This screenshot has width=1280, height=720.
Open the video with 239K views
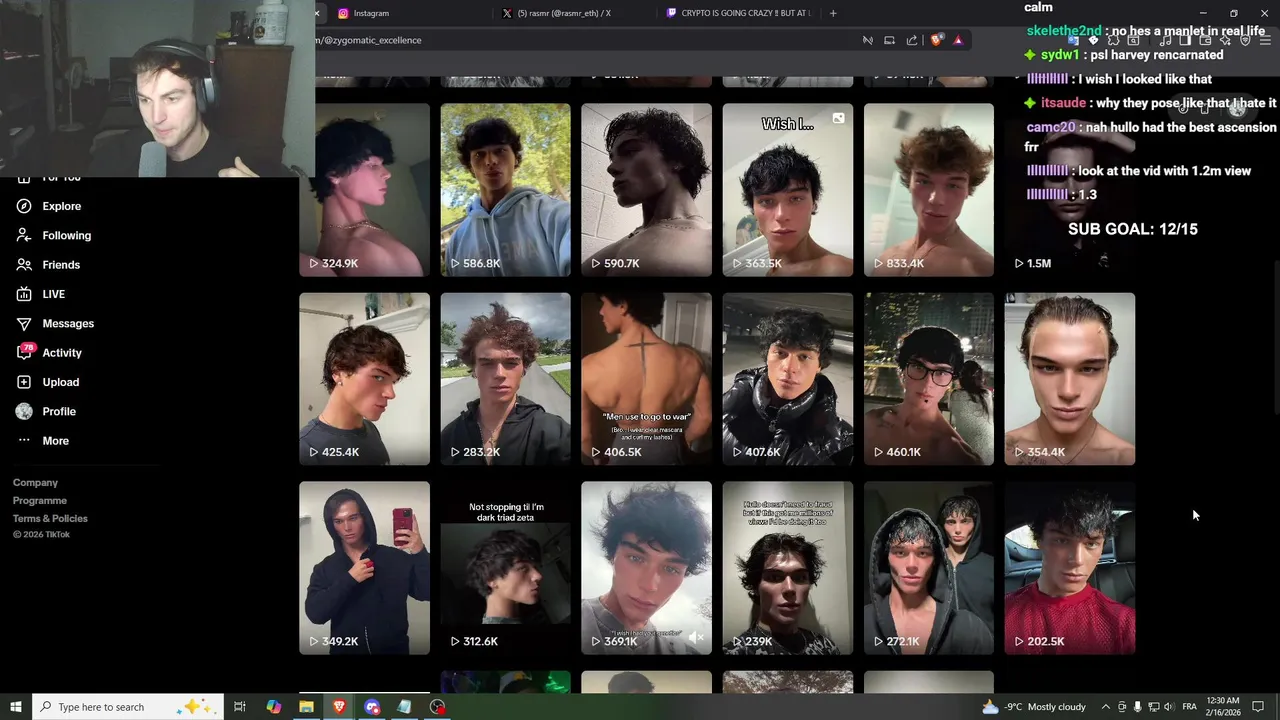pos(788,568)
